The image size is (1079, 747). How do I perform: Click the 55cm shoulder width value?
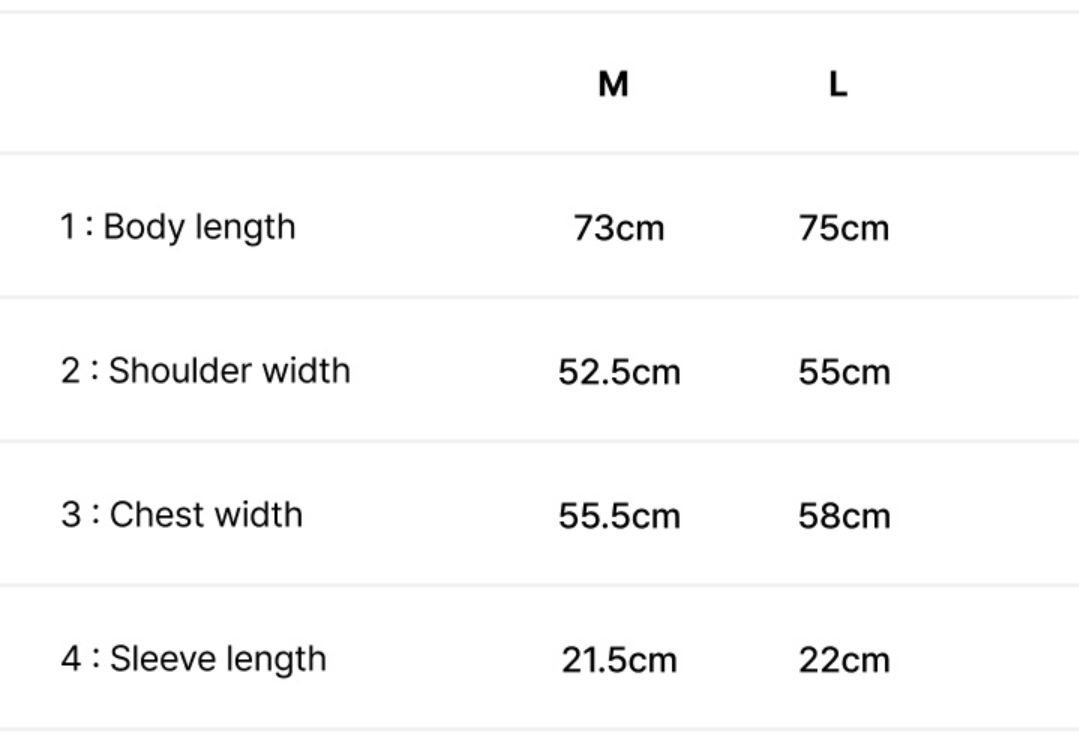843,372
